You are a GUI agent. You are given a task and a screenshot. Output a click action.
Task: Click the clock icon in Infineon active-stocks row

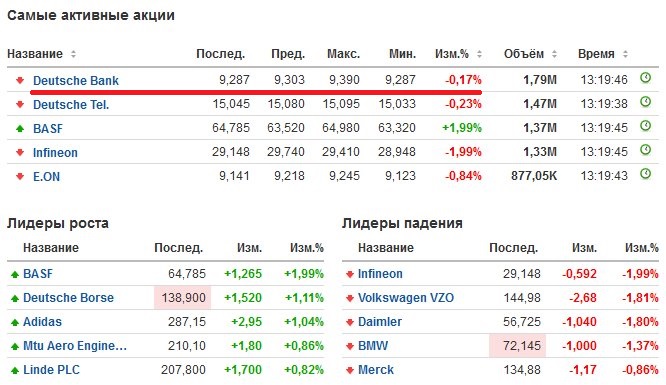pyautogui.click(x=645, y=150)
